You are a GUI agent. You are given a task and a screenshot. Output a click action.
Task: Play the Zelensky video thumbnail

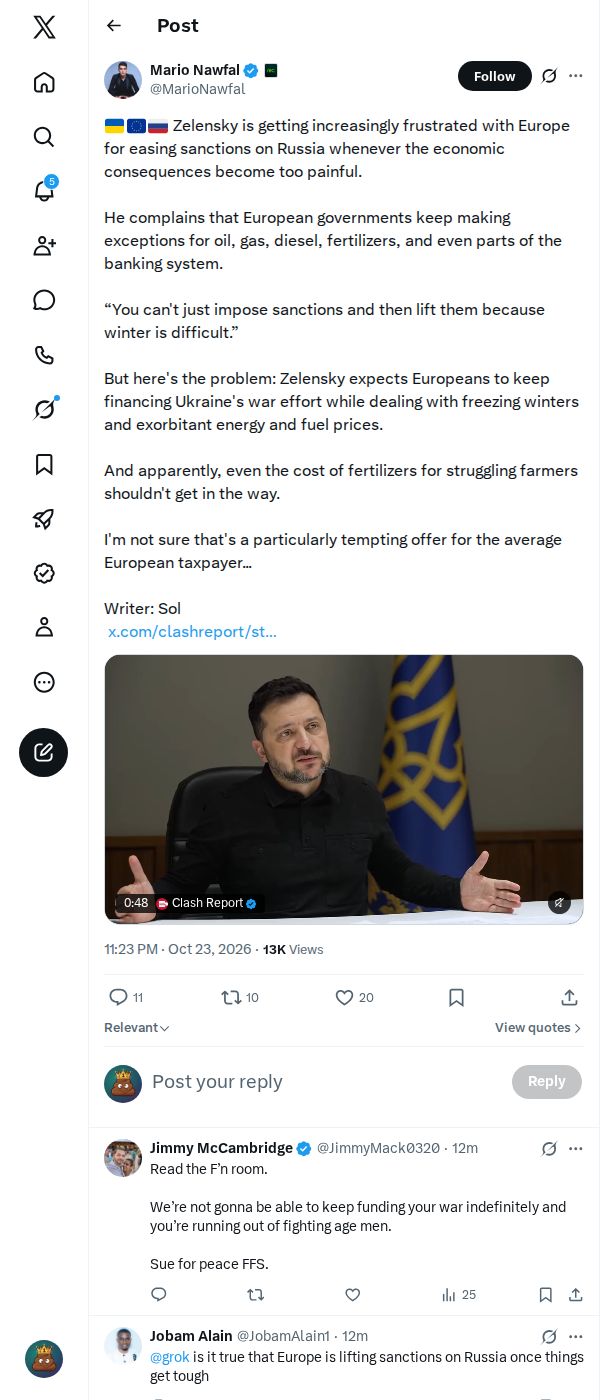pyautogui.click(x=344, y=789)
